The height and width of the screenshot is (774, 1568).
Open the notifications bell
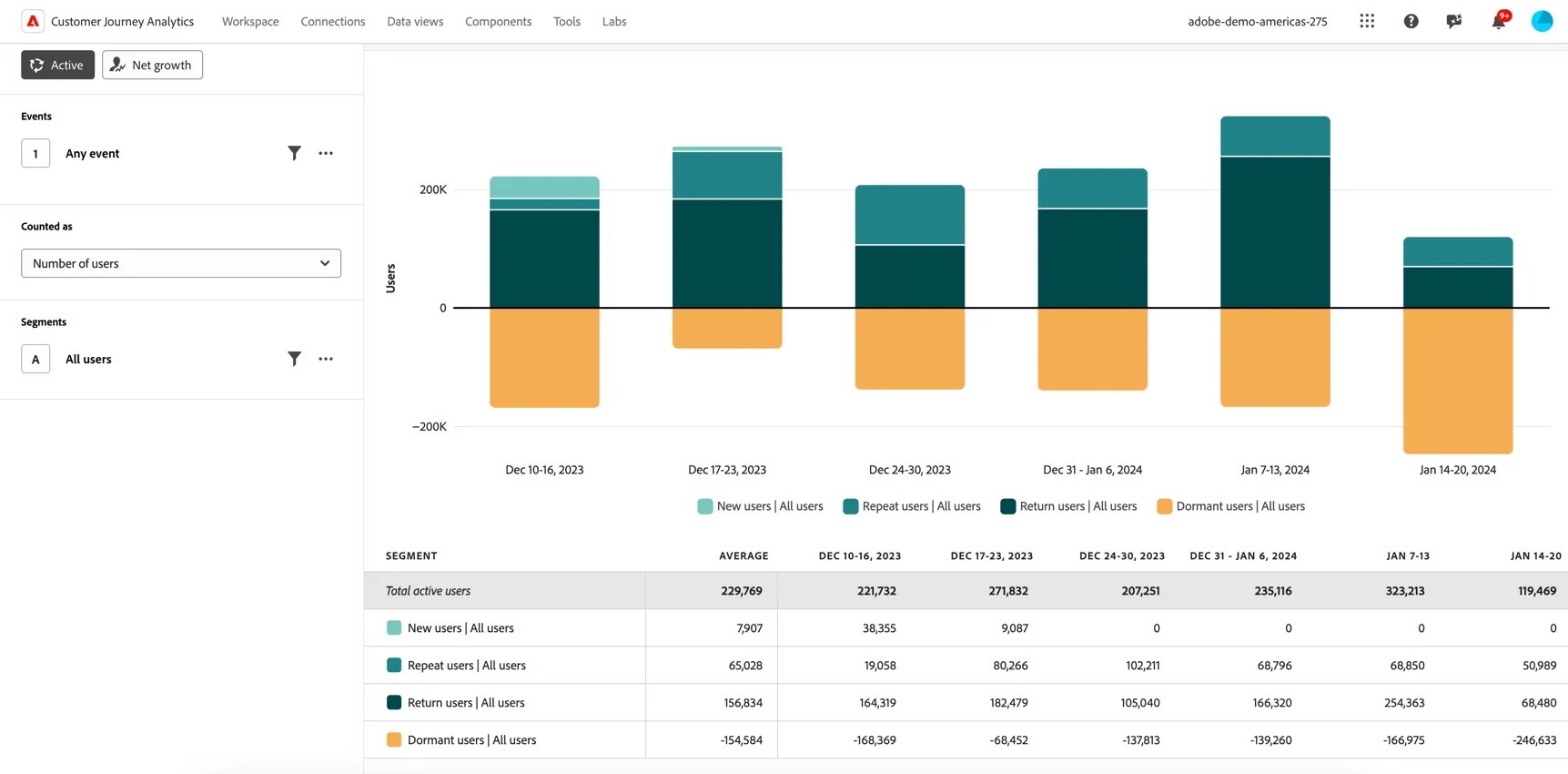[1498, 21]
